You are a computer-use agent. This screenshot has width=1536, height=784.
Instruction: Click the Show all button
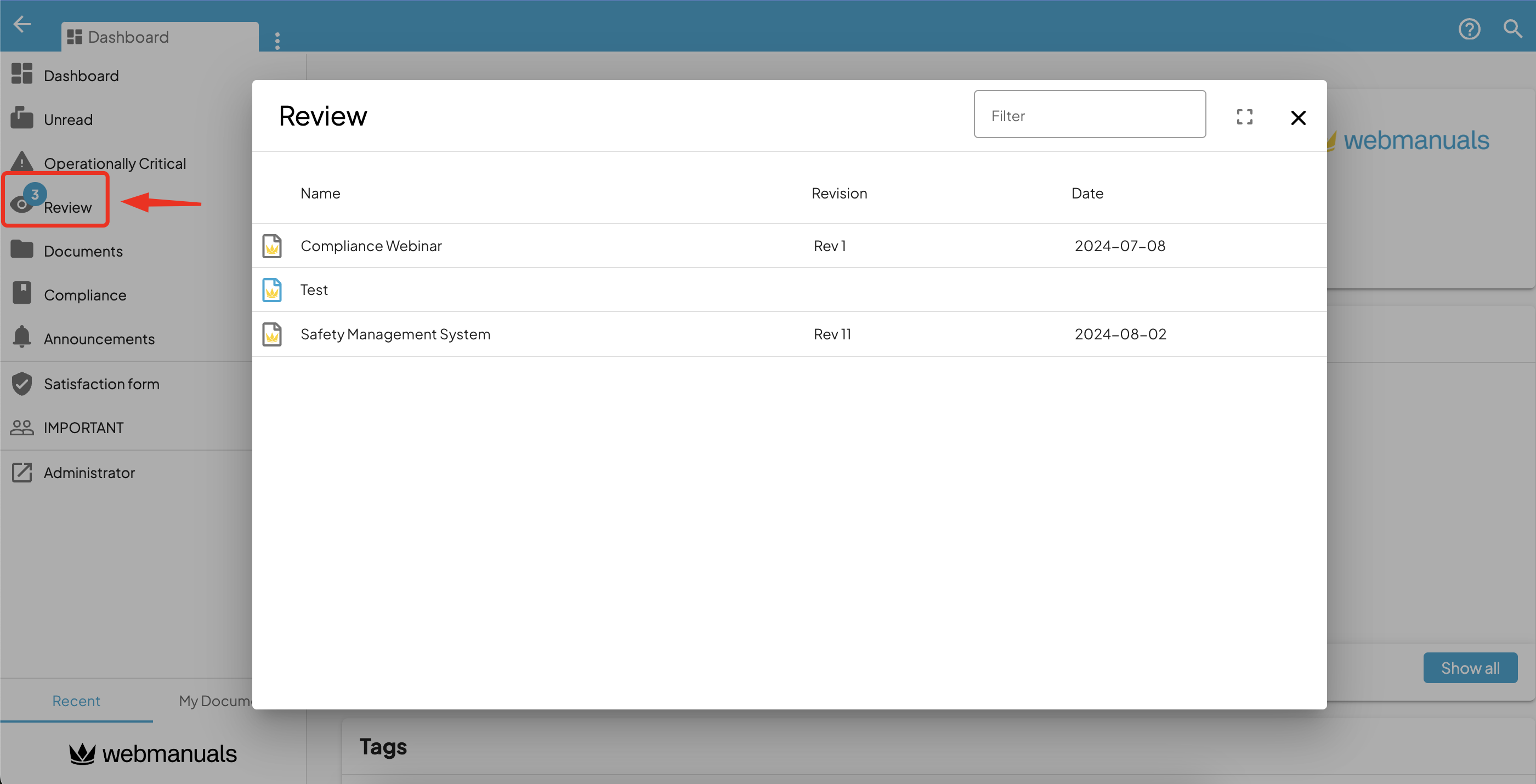click(1470, 667)
